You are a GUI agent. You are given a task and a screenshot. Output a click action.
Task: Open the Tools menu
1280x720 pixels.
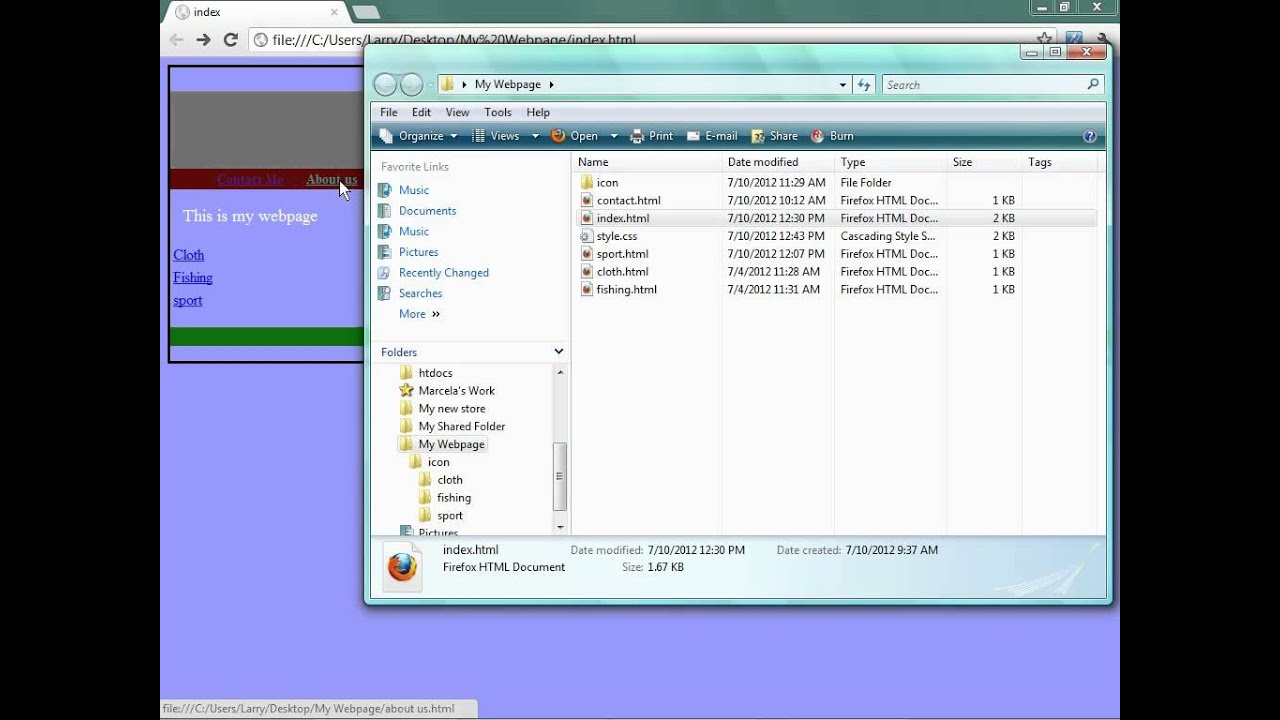pyautogui.click(x=498, y=112)
